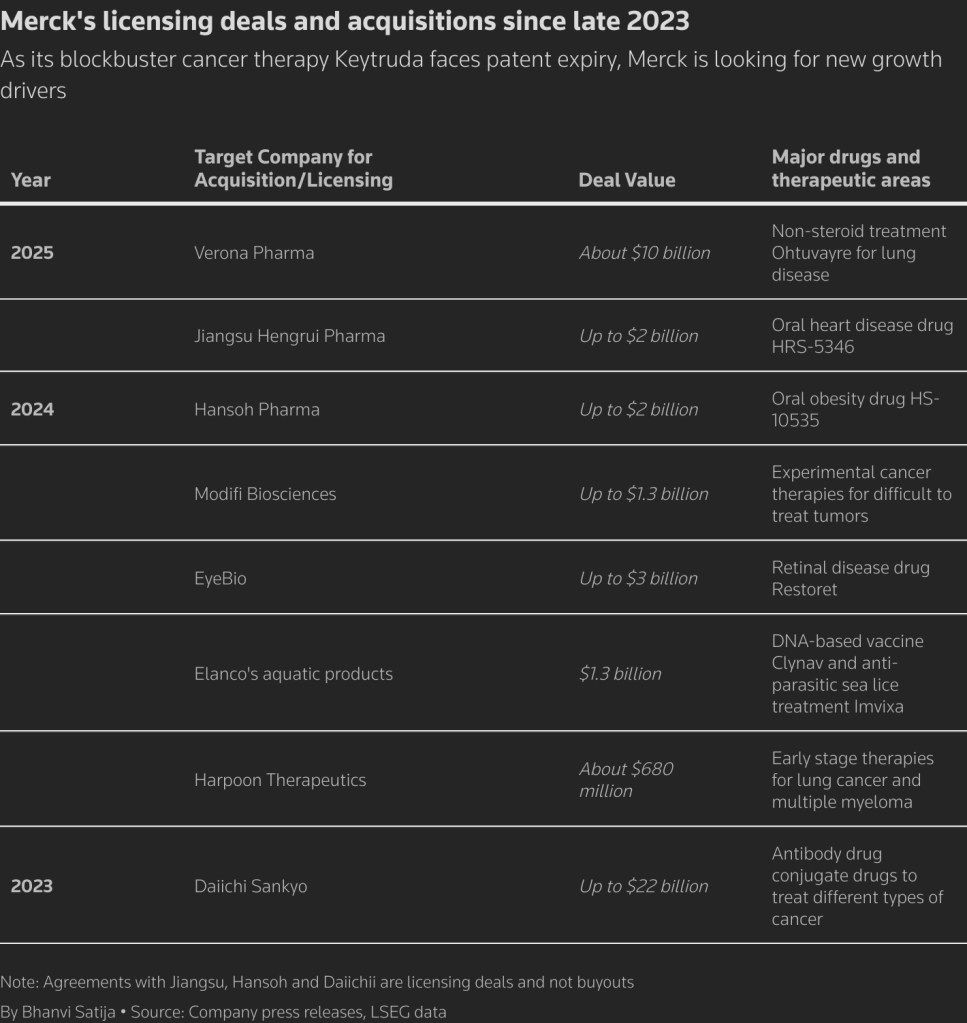
Task: Select the Hansoh Pharma row label
Action: point(257,409)
